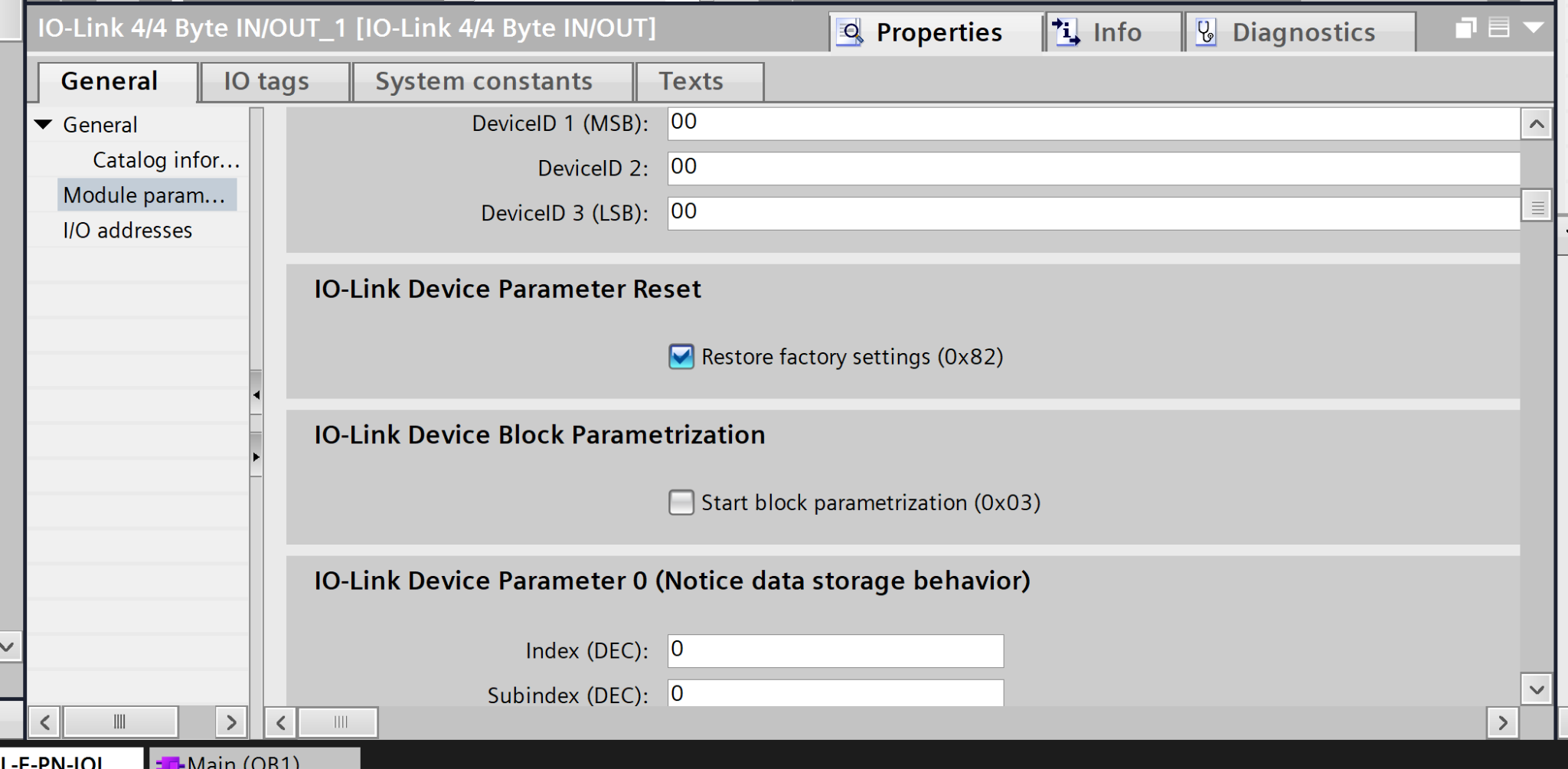The image size is (1568, 769).
Task: Click the vertical scrollbar thumb
Action: tap(1536, 206)
